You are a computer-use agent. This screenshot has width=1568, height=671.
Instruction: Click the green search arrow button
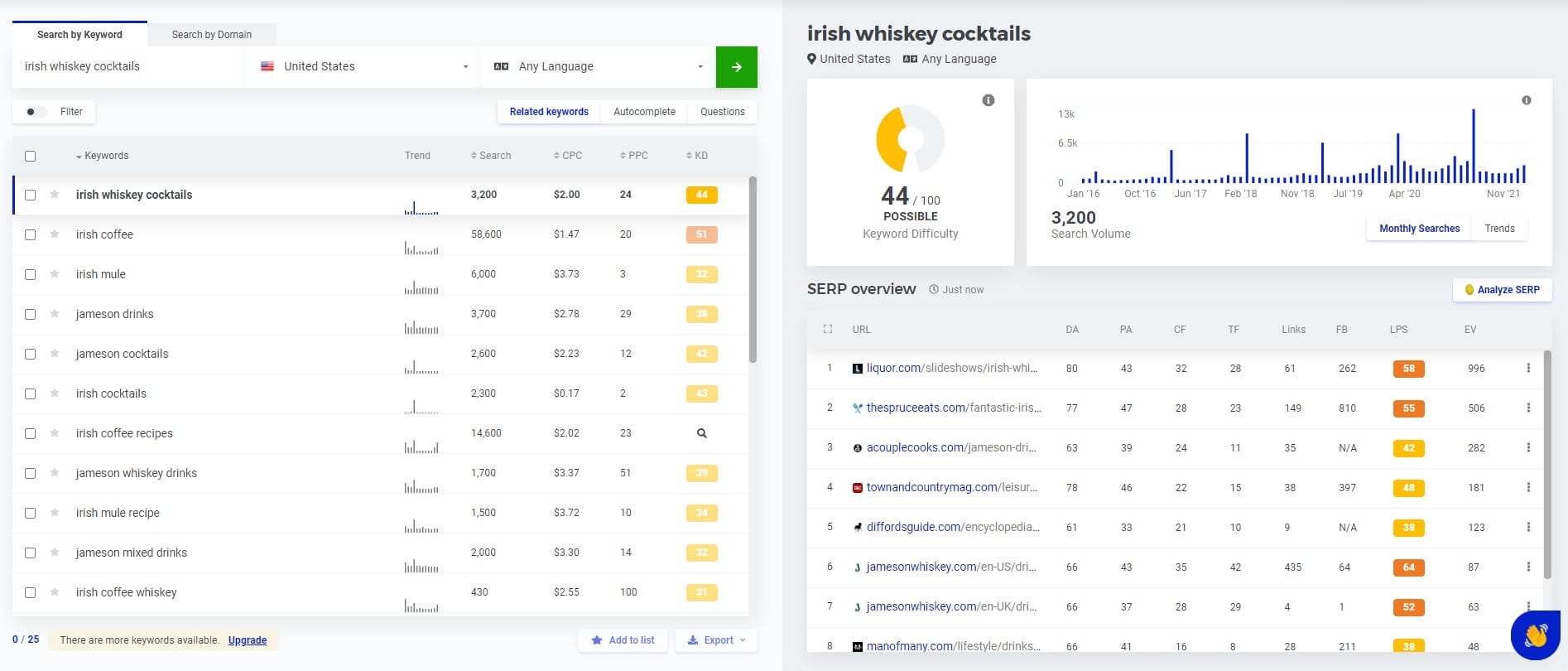736,67
